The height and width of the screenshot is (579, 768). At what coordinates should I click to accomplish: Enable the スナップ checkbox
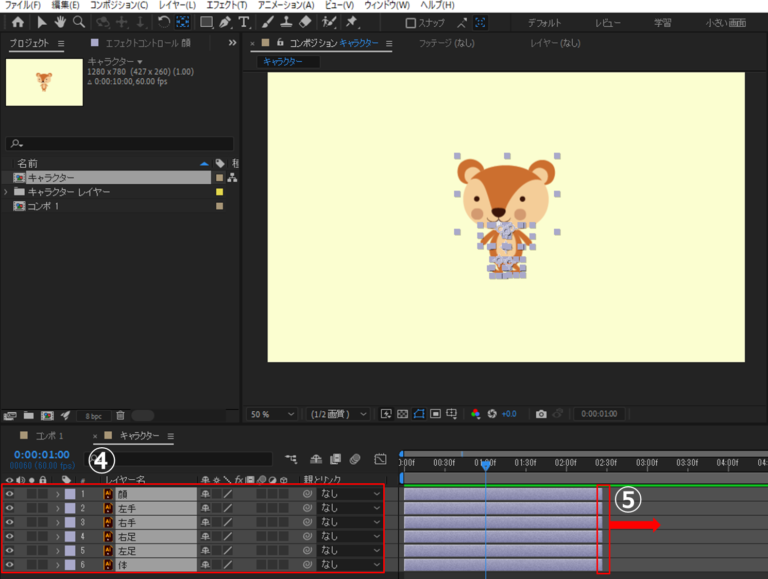pyautogui.click(x=411, y=23)
